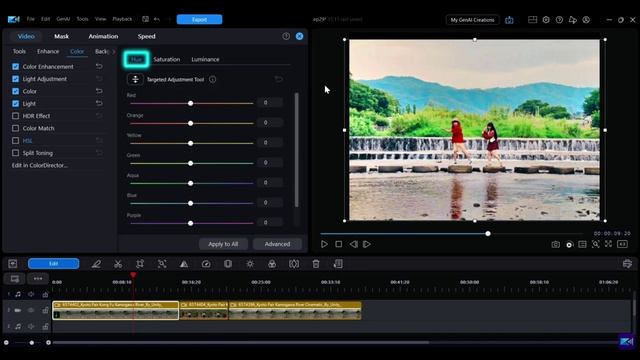The image size is (640, 360).
Task: Switch to the Speed tab
Action: click(x=146, y=36)
